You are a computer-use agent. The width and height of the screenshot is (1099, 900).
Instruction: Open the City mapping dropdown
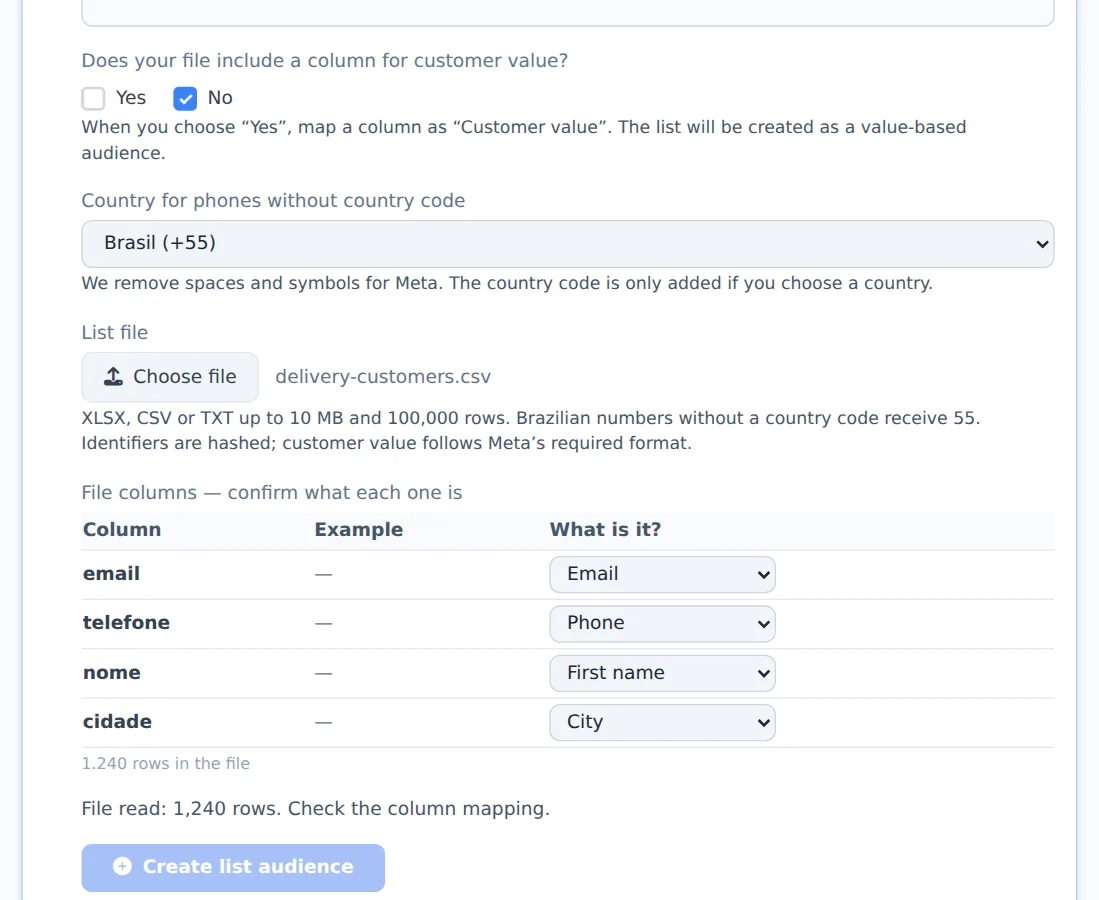click(662, 722)
